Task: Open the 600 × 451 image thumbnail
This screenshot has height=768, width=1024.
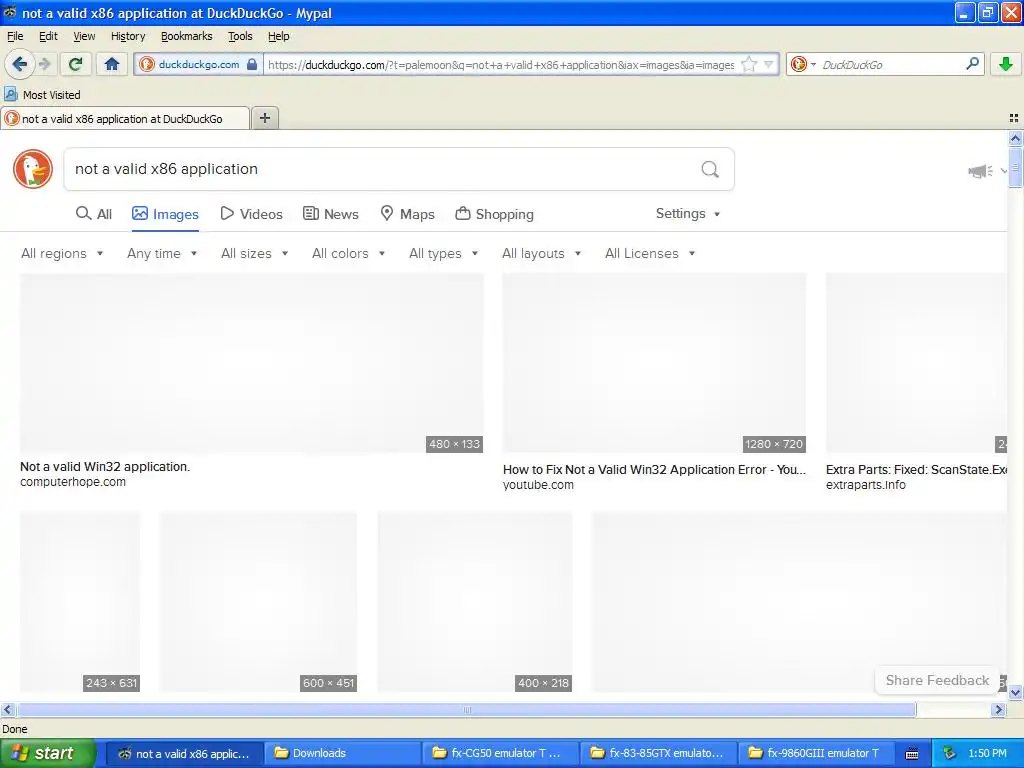Action: [258, 602]
